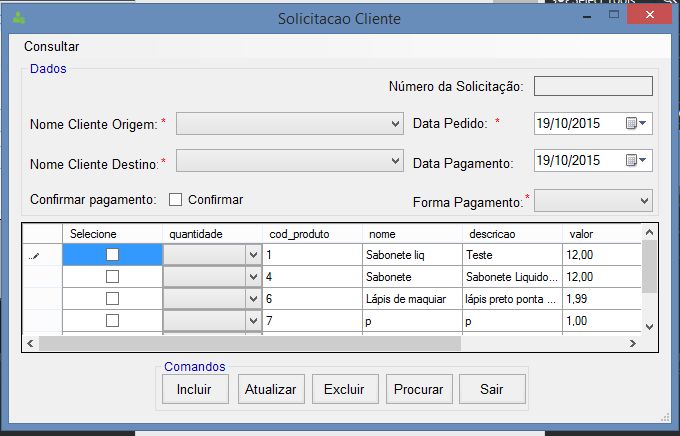Select the cod_produto cell showing 6
The image size is (680, 436).
[x=312, y=298]
